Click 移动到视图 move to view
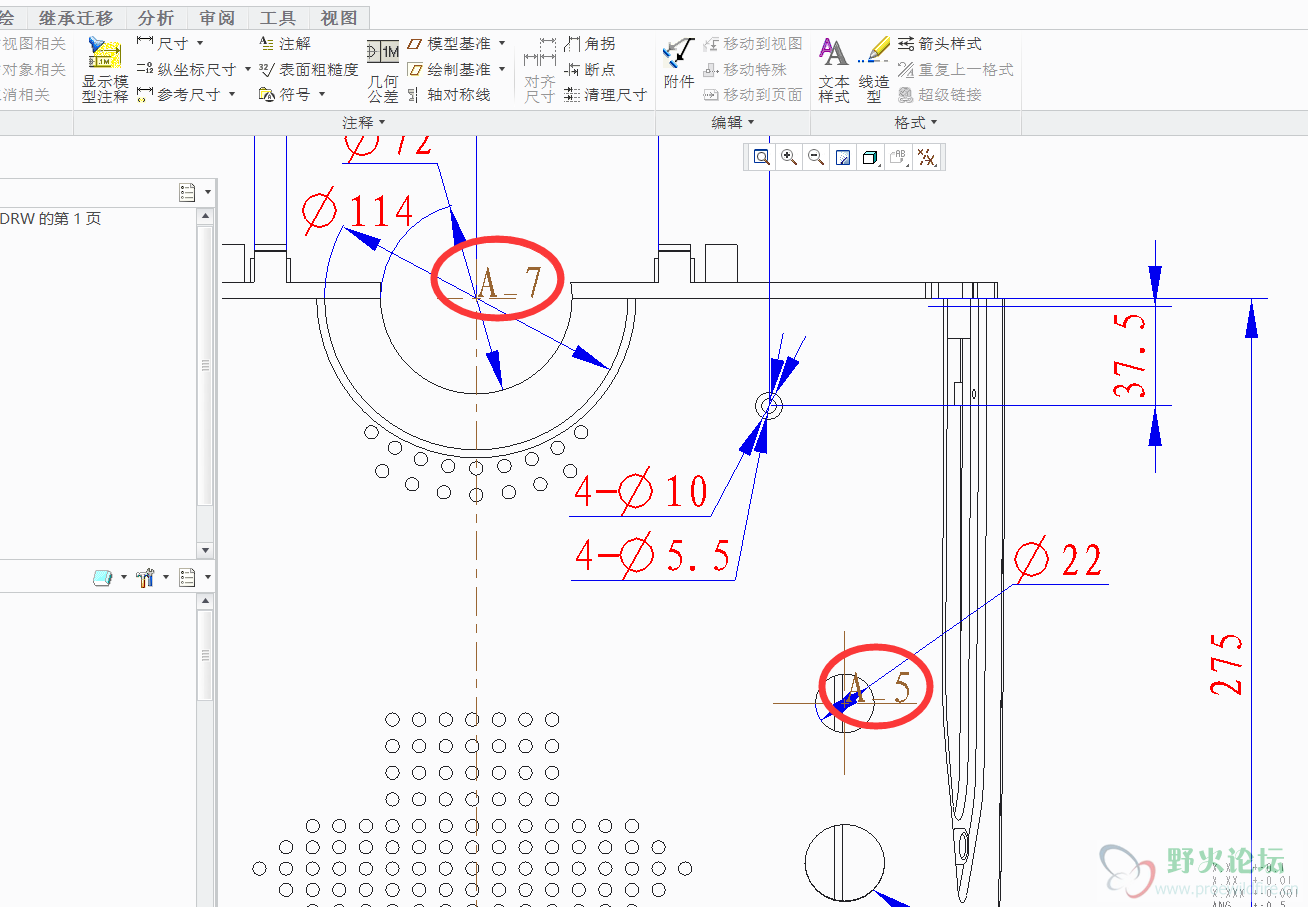This screenshot has height=907, width=1308. [753, 44]
